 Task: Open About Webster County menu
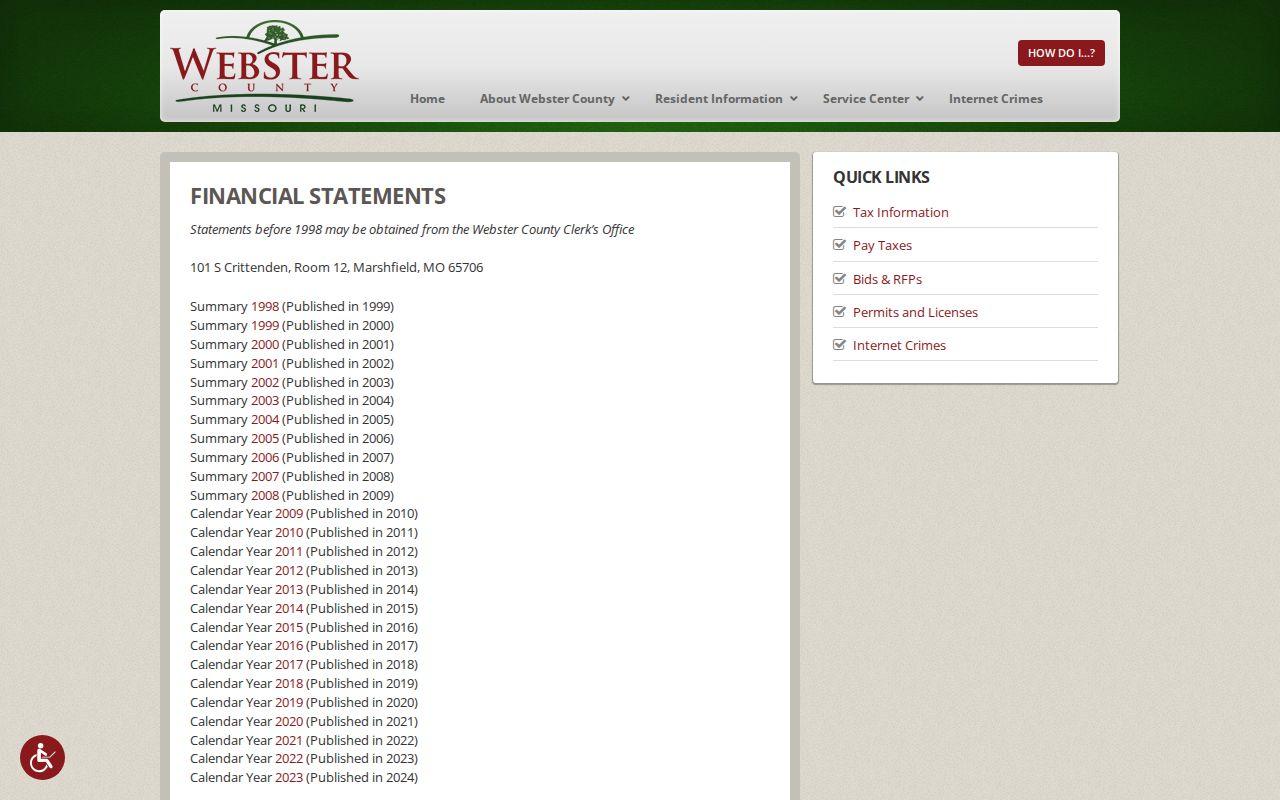547,98
